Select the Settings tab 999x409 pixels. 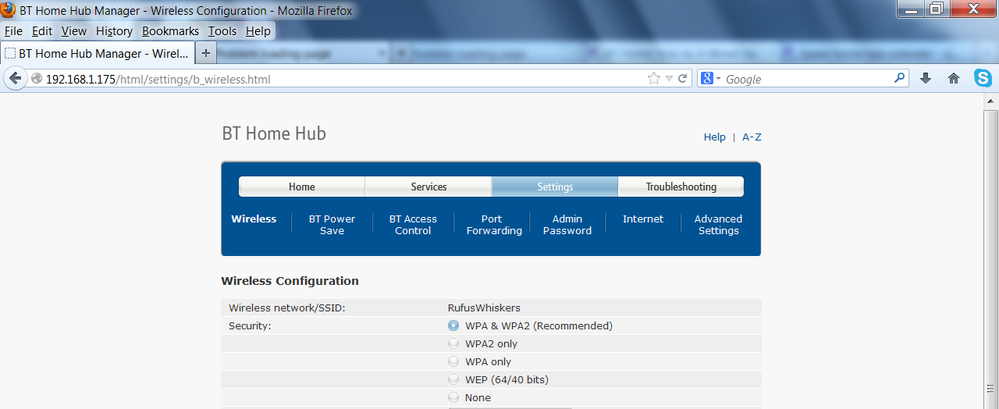(554, 187)
